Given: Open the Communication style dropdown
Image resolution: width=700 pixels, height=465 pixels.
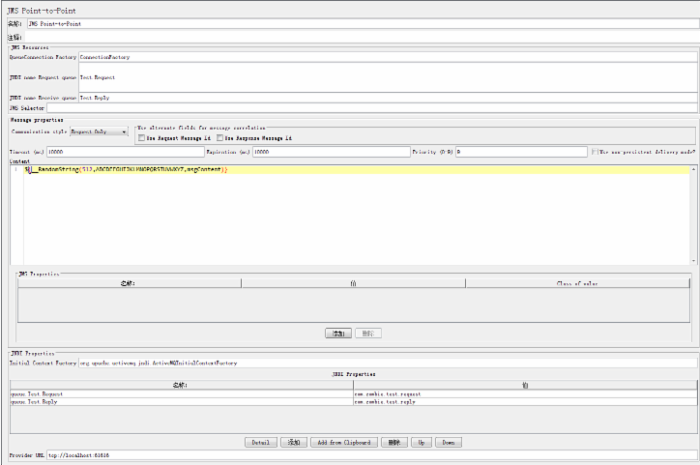Looking at the screenshot, I should tap(98, 131).
